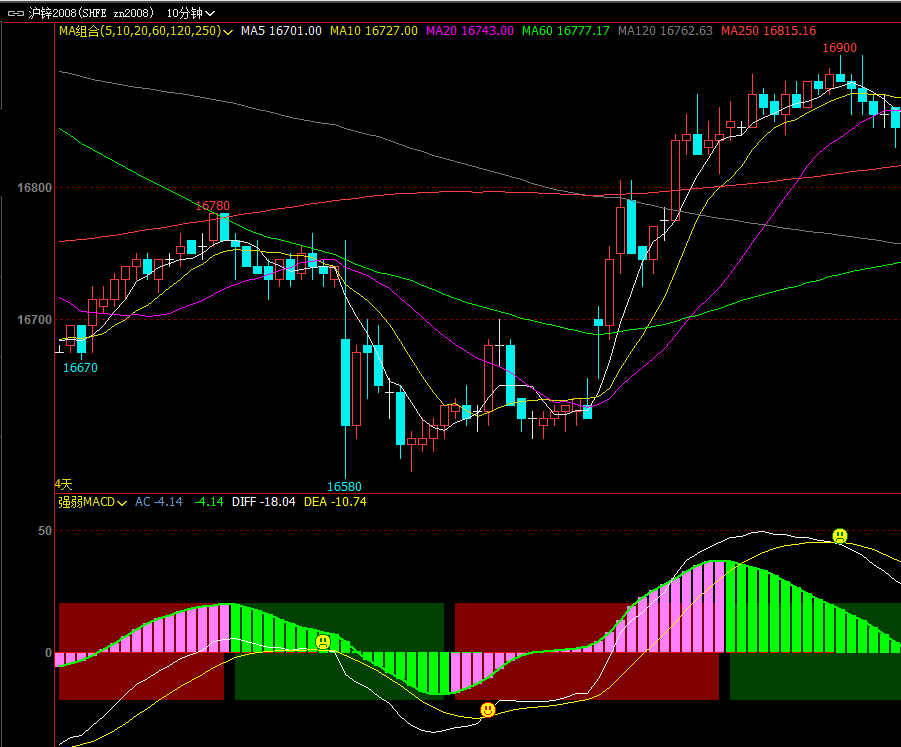
Task: Click the 沪锌2008(SHFE zn2008) contract title
Action: (91, 13)
